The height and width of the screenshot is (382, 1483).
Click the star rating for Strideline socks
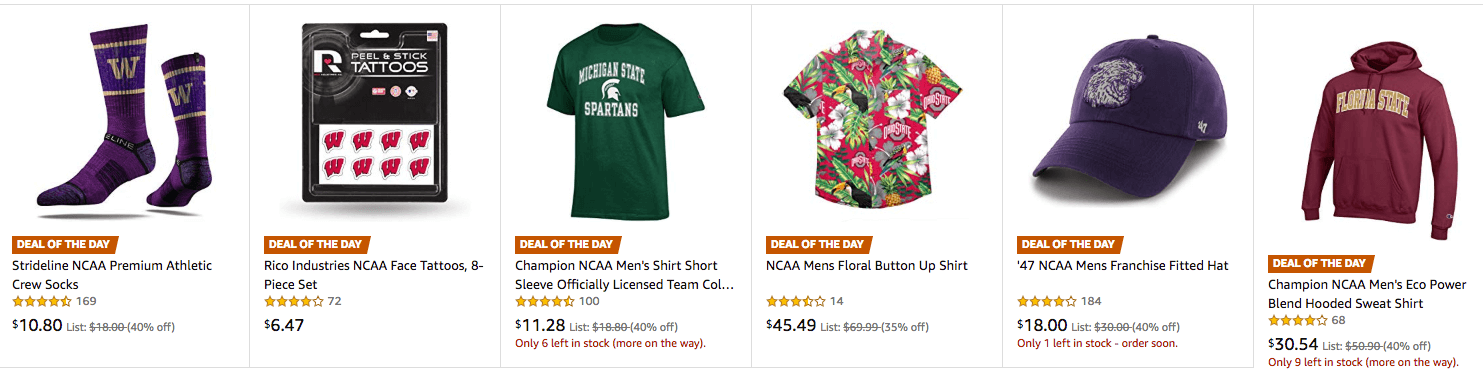pyautogui.click(x=42, y=301)
